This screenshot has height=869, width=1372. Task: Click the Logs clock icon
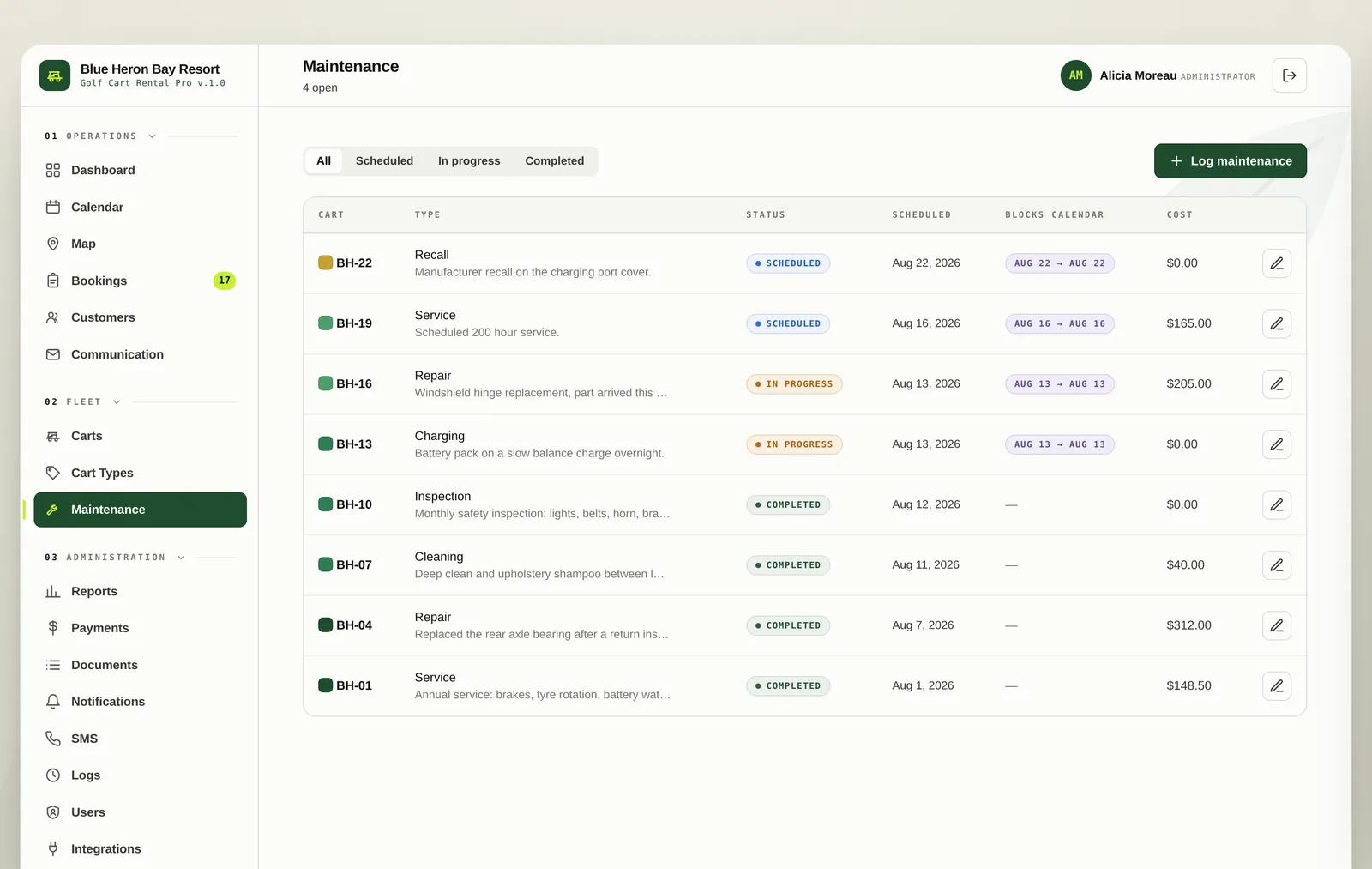coord(53,776)
